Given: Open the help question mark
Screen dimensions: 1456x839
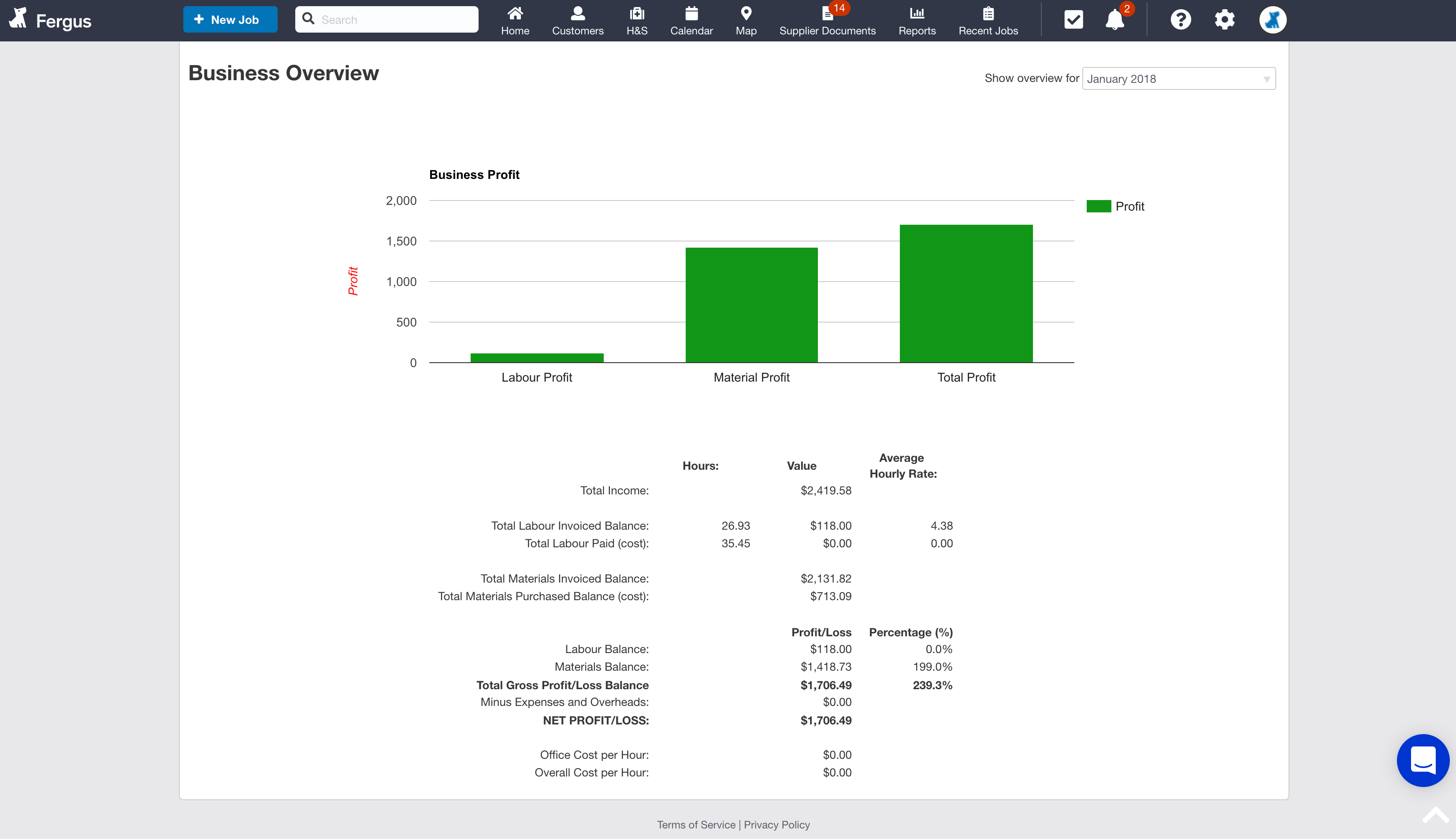Looking at the screenshot, I should coord(1180,19).
